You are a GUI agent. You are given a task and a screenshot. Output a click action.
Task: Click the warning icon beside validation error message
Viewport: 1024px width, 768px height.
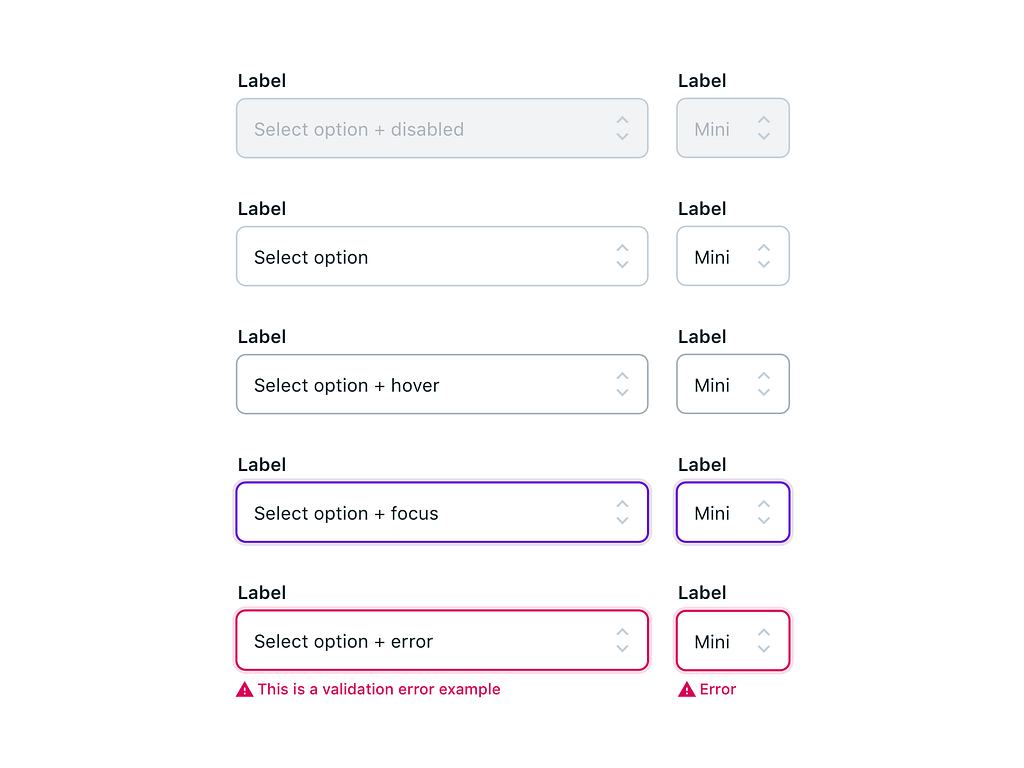(x=244, y=689)
